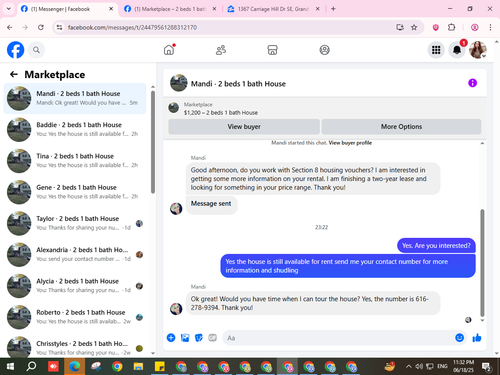Bookmark this page with the star
The height and width of the screenshot is (375, 500).
[x=414, y=27]
